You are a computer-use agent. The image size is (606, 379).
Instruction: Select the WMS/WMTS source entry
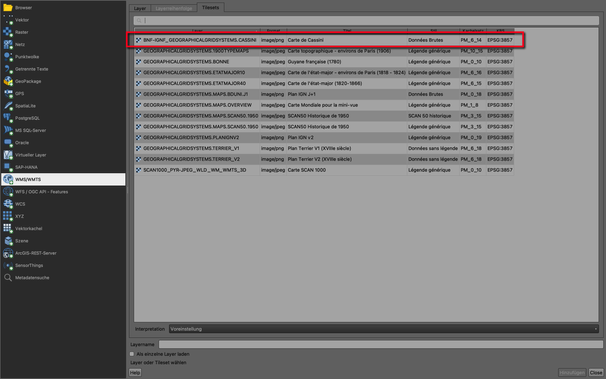[x=63, y=179]
